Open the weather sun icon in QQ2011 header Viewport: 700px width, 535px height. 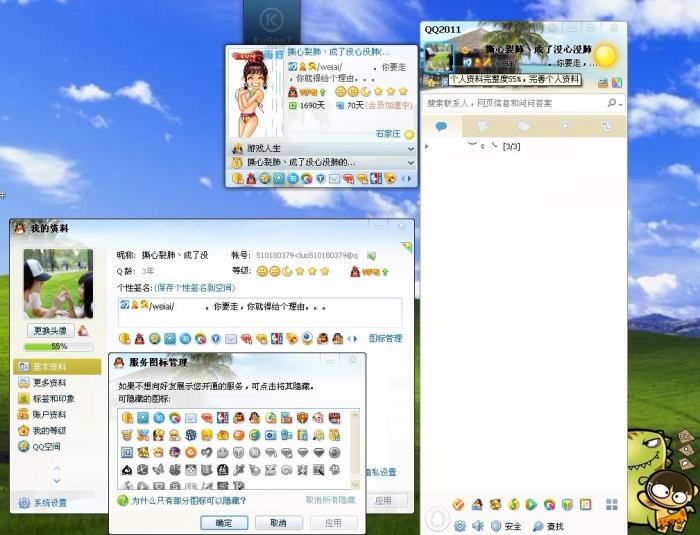tap(606, 55)
